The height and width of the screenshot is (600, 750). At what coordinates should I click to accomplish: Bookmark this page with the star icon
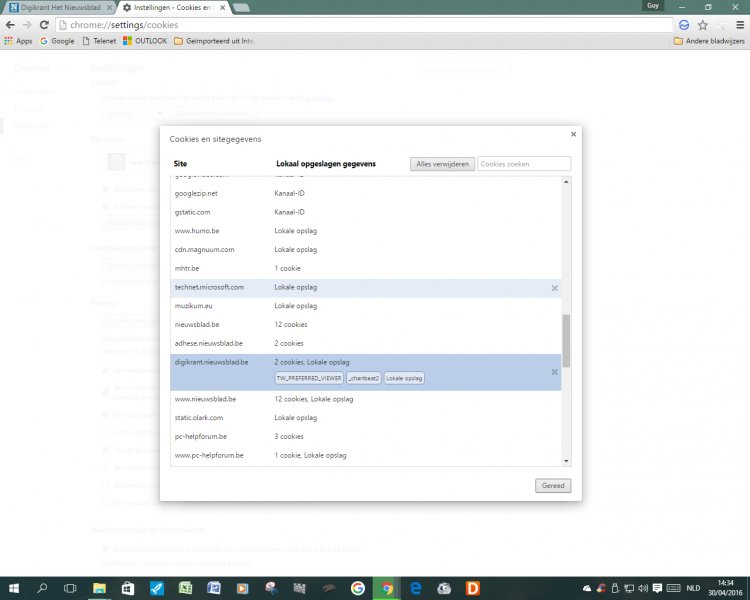tap(702, 25)
